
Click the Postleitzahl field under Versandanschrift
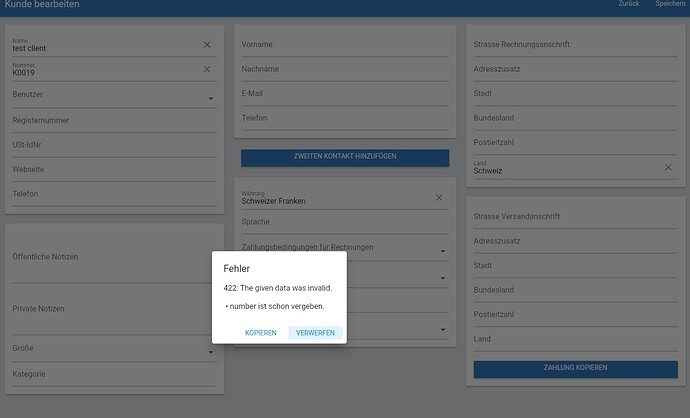pos(576,315)
